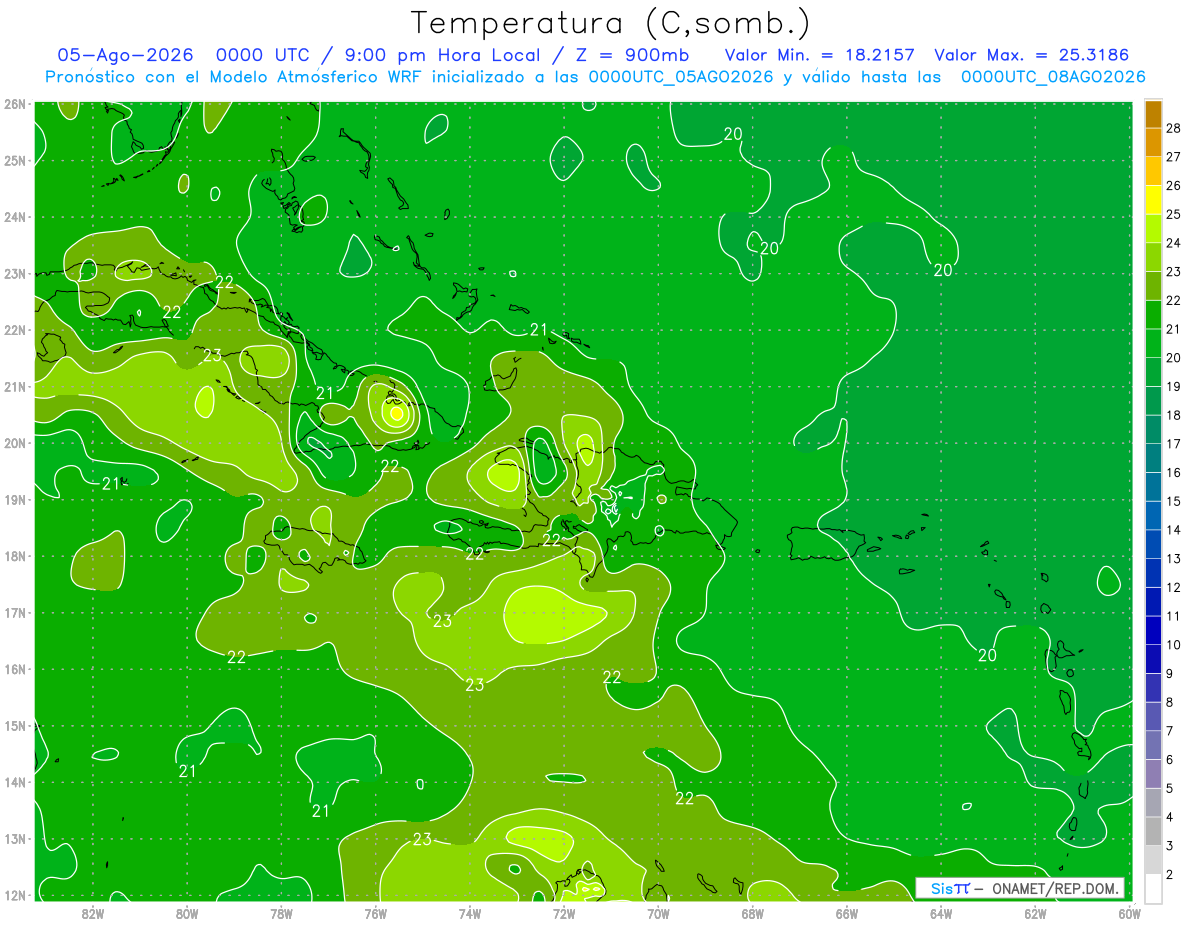
Task: Select the date text '05-Ago-2026'
Action: pos(127,55)
